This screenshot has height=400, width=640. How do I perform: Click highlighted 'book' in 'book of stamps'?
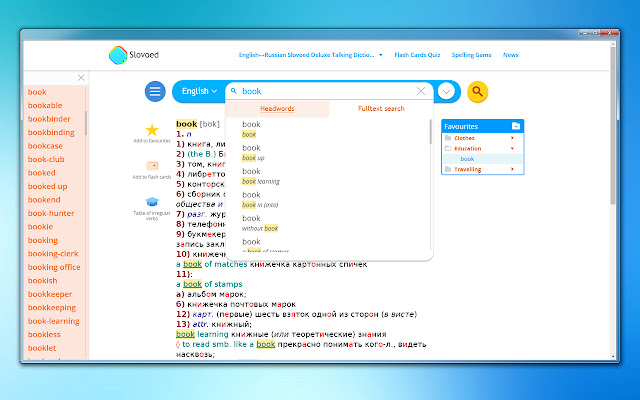(x=193, y=284)
